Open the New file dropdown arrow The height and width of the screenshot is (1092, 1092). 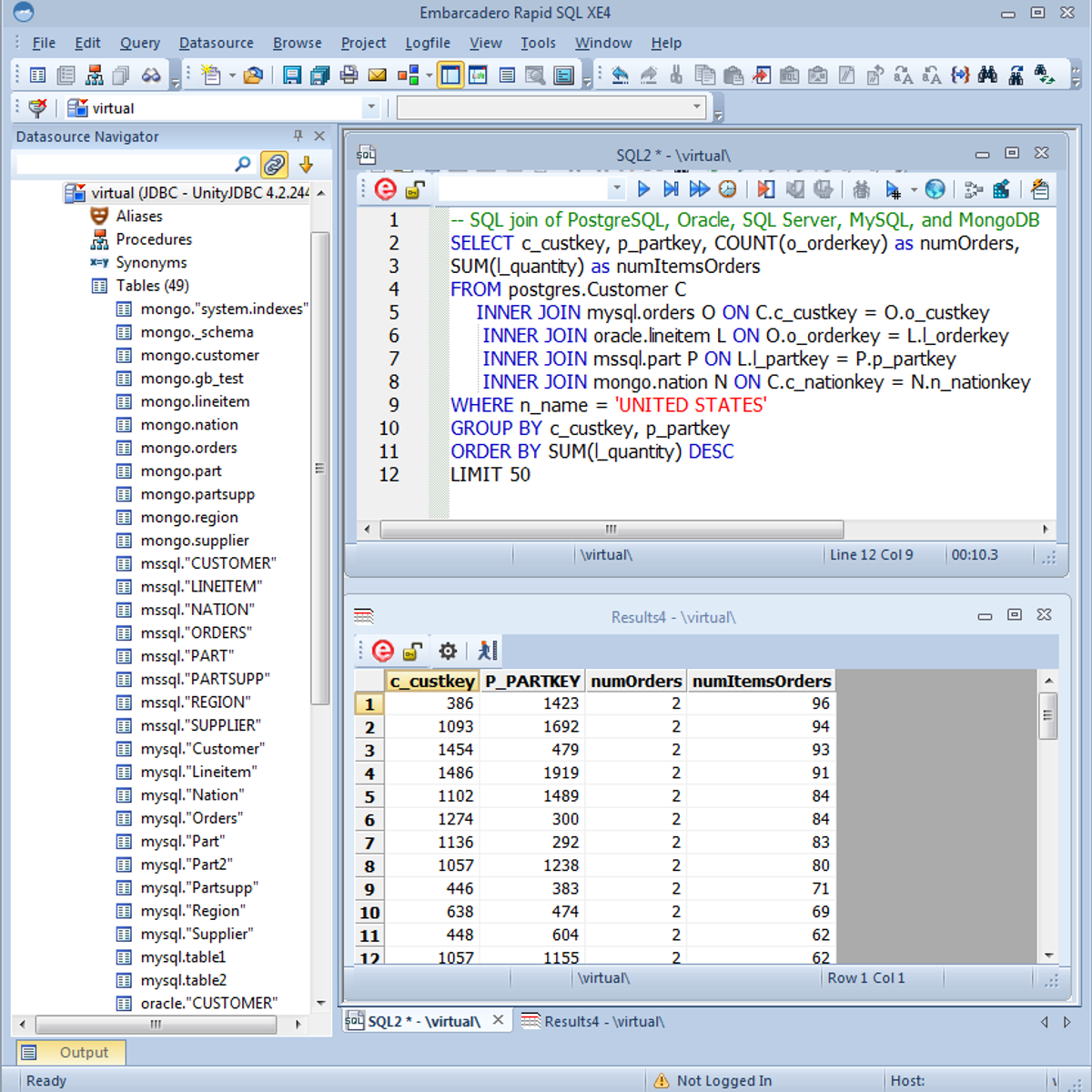tap(232, 75)
